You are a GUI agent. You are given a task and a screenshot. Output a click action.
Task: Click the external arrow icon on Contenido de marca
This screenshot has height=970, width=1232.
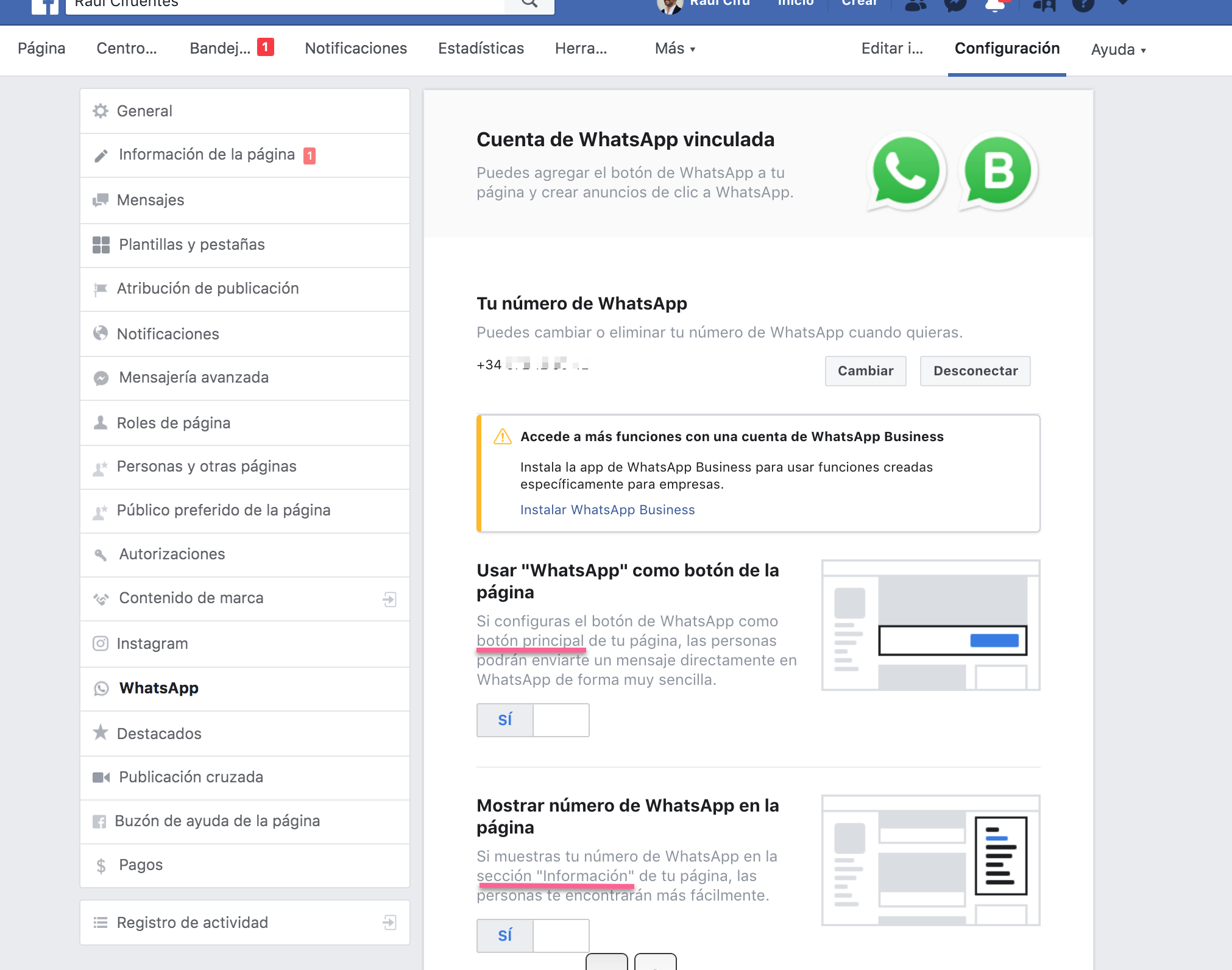(x=389, y=599)
